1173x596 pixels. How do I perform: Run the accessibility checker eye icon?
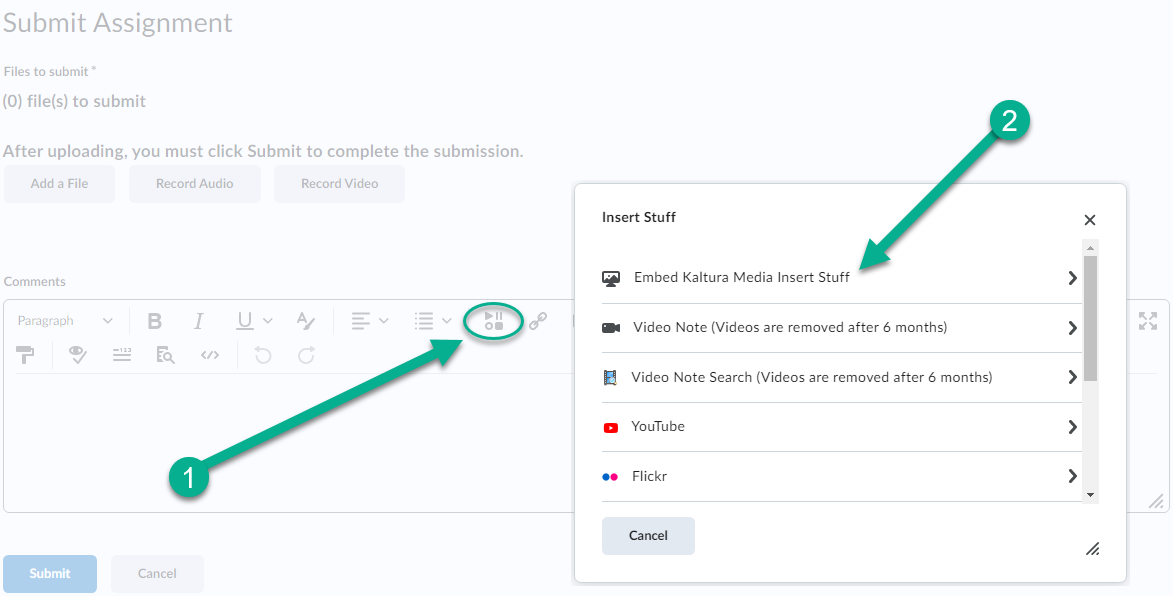coord(78,354)
